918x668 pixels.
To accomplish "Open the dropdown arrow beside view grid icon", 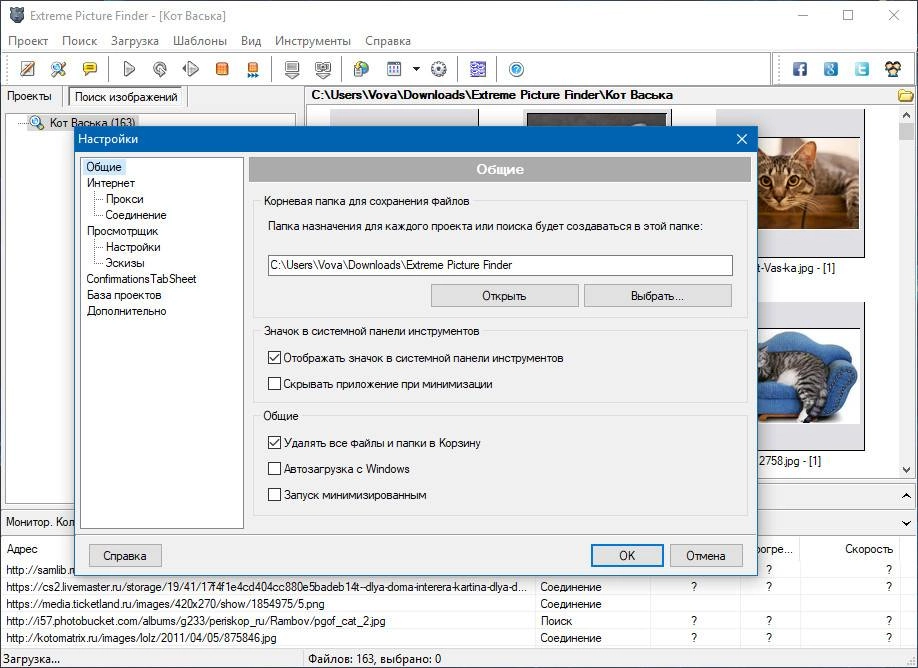I will [416, 69].
